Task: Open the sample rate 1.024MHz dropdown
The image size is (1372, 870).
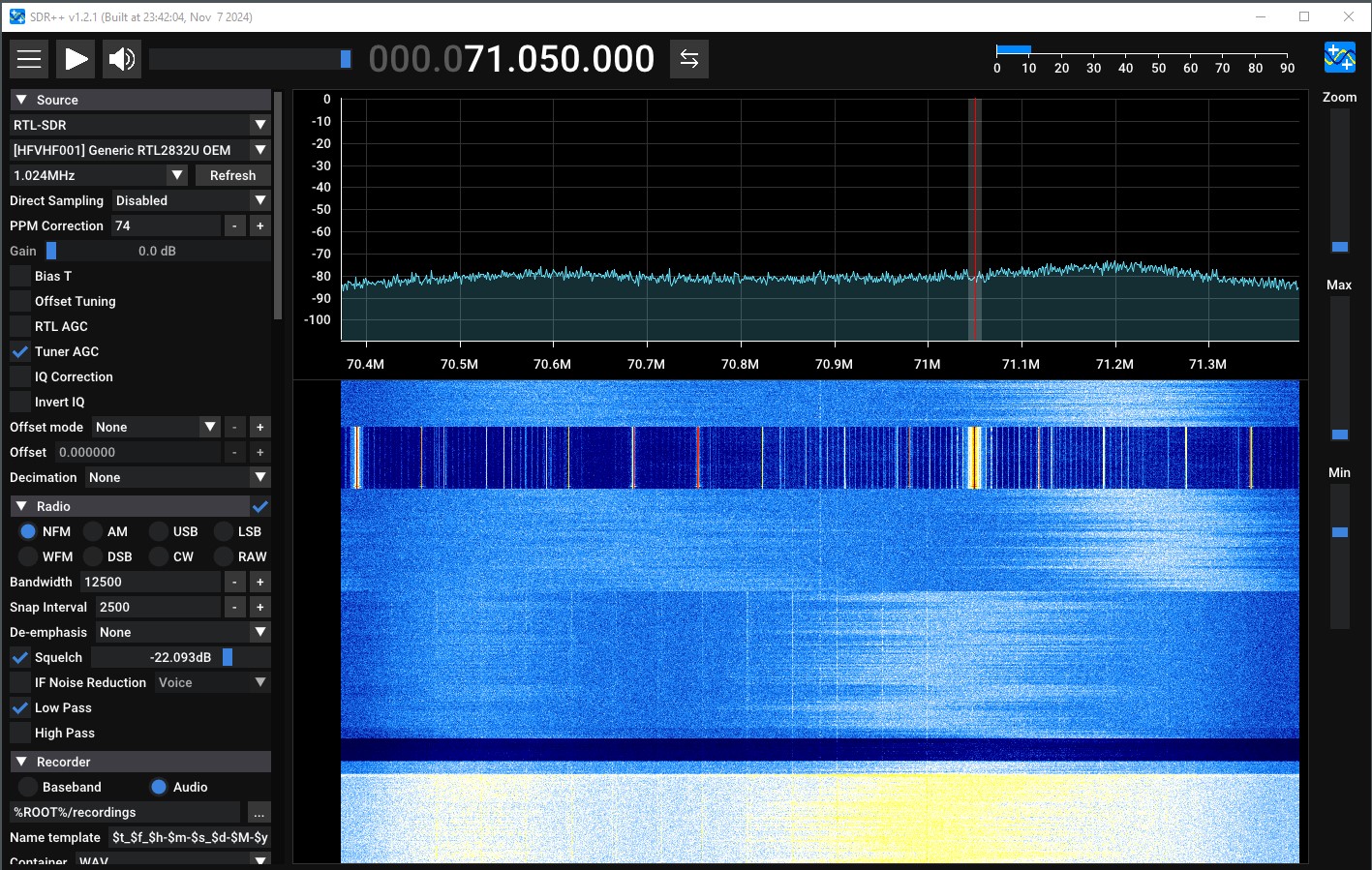Action: [x=98, y=175]
